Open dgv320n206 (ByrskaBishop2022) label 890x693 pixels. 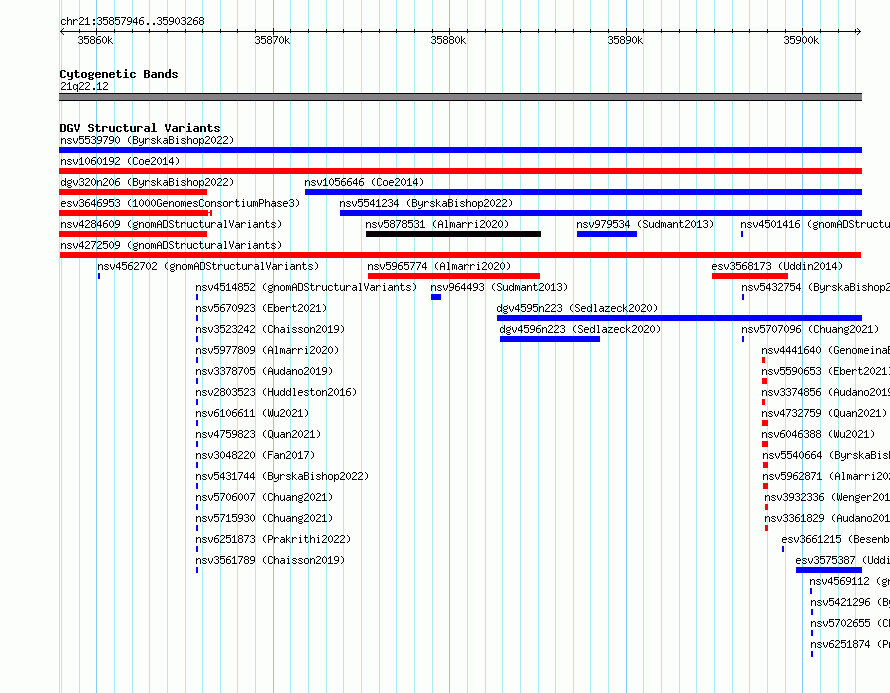[x=147, y=182]
